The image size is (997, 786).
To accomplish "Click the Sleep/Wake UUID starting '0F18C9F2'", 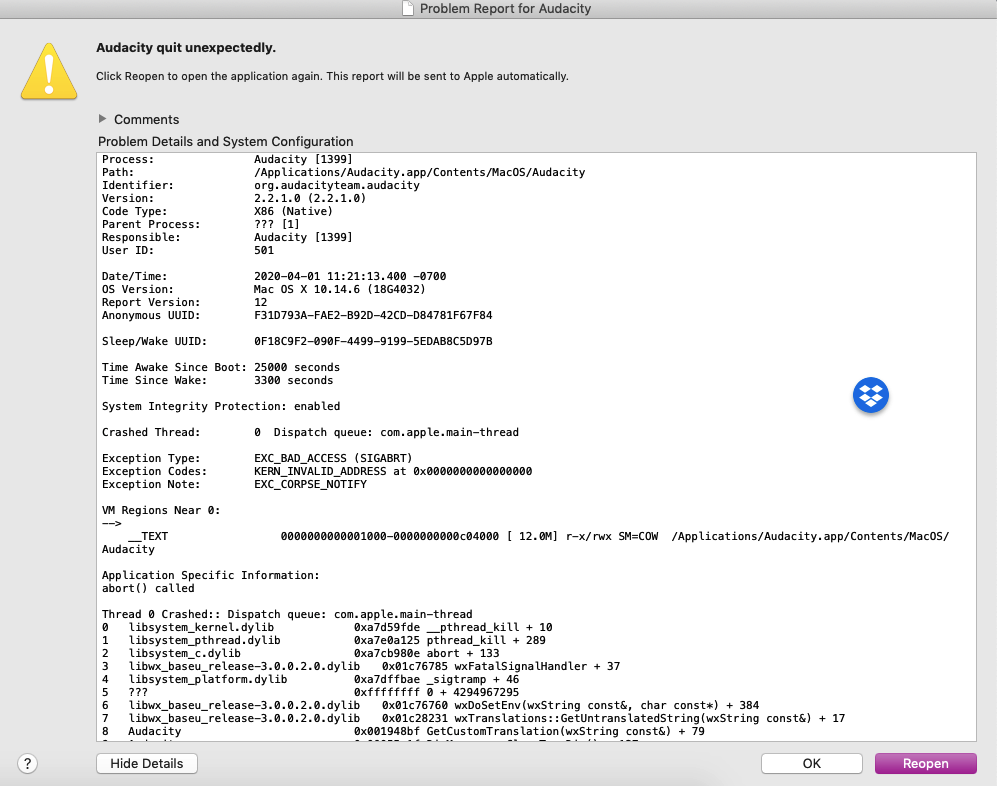I will tap(373, 341).
